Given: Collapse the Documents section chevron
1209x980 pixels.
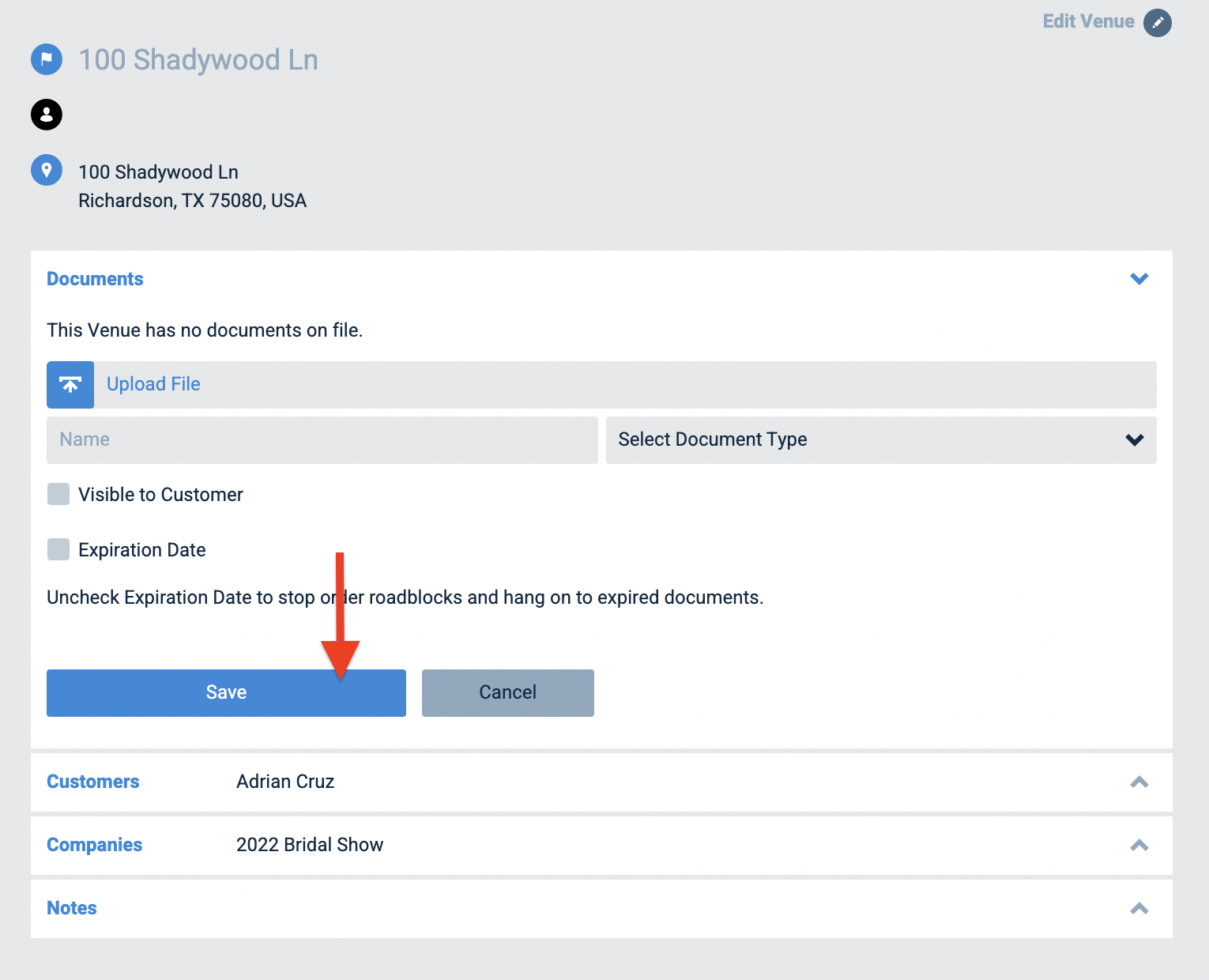Looking at the screenshot, I should pyautogui.click(x=1139, y=279).
